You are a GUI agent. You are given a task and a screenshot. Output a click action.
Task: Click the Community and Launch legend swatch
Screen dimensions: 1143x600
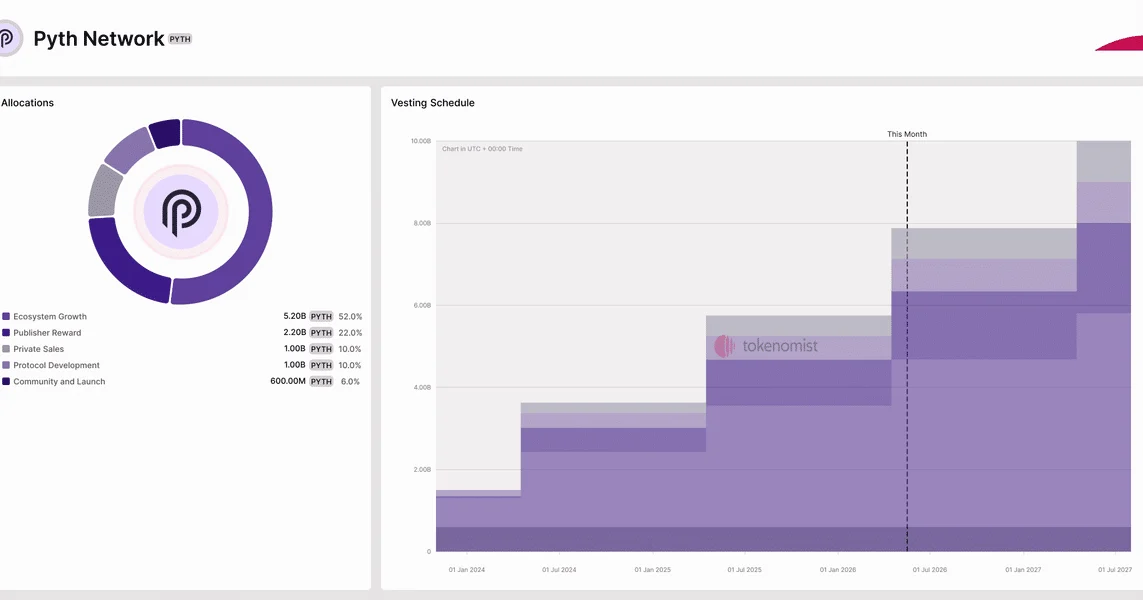pos(6,381)
